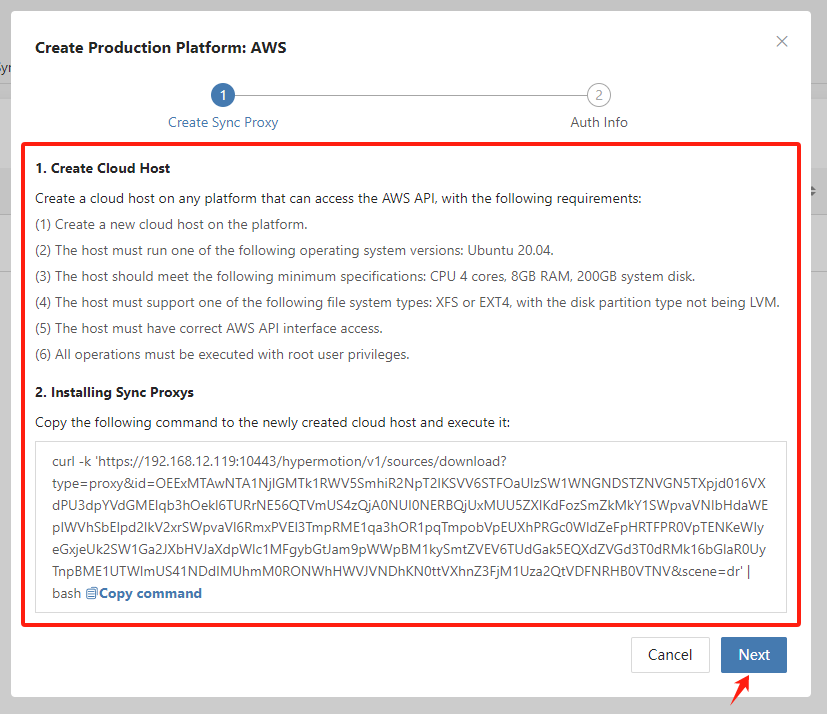The image size is (827, 714).
Task: Click the XFS or EXT4 requirement line
Action: (x=407, y=302)
